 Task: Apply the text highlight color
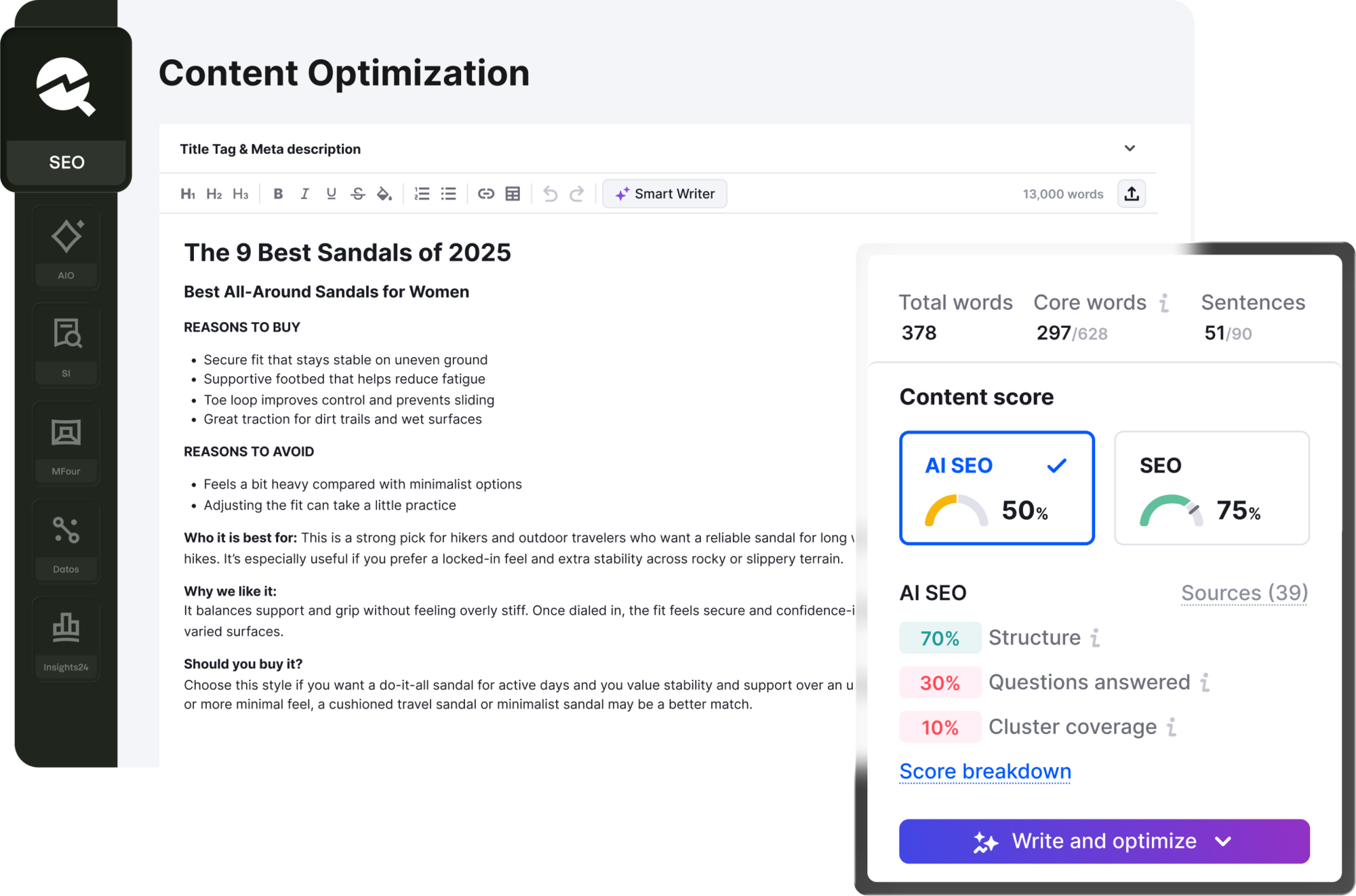[384, 194]
